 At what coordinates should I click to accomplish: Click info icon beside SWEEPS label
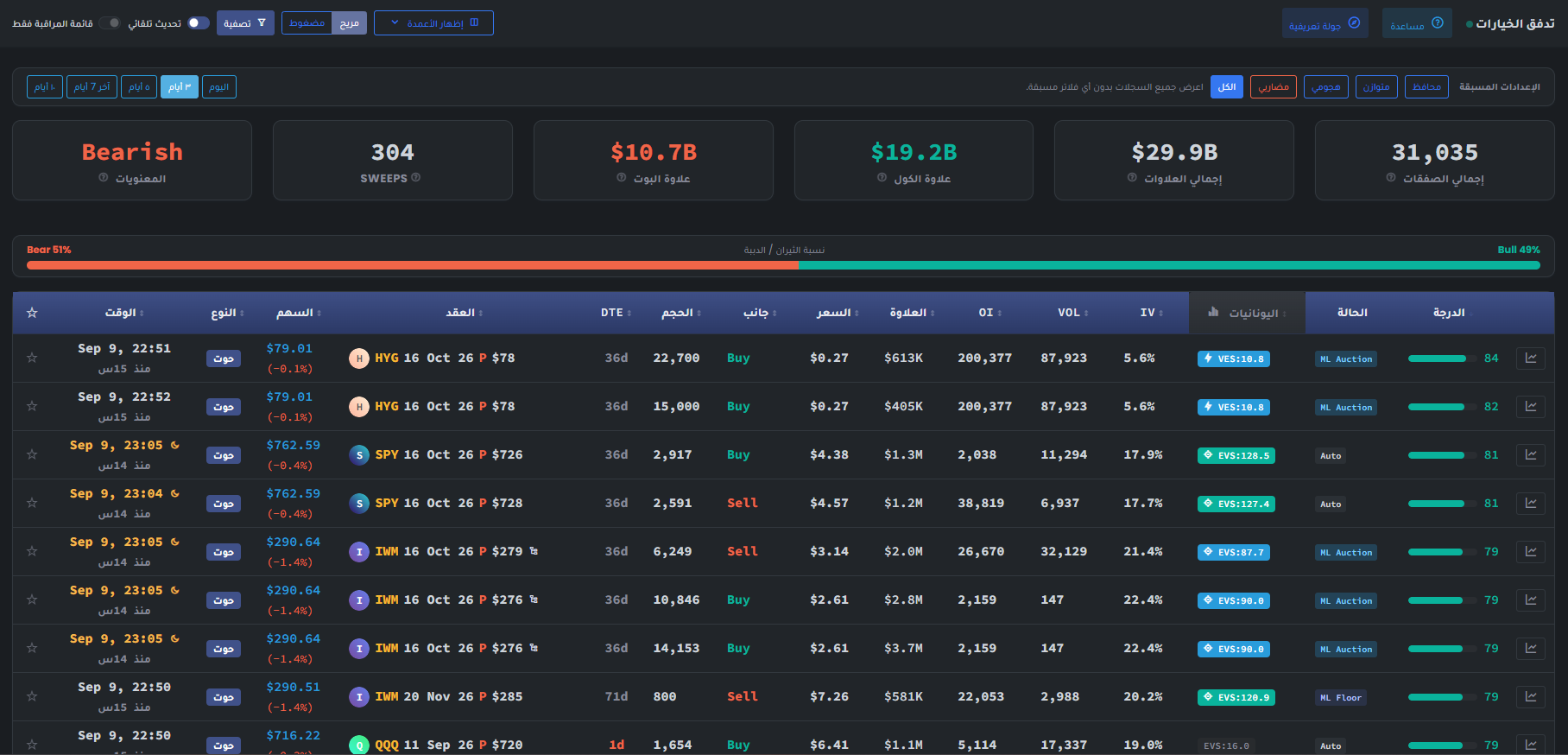(416, 178)
